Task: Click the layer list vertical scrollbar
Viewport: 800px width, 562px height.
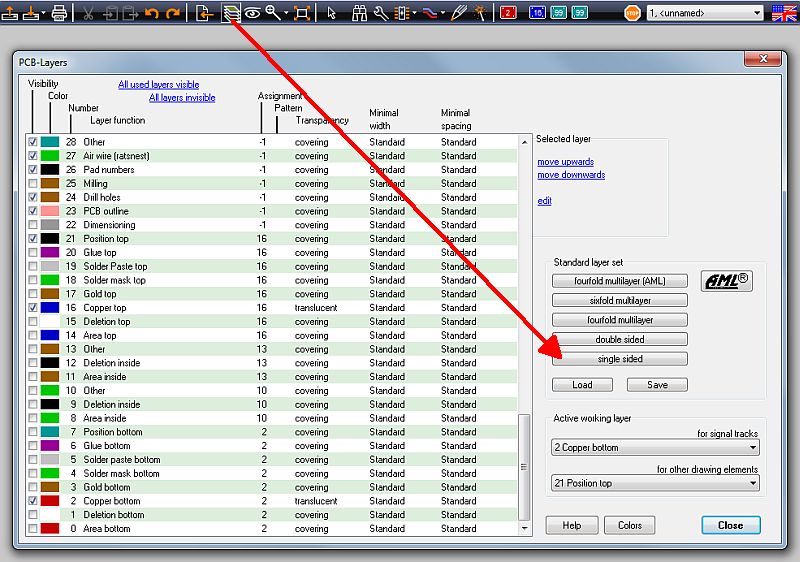Action: point(525,466)
